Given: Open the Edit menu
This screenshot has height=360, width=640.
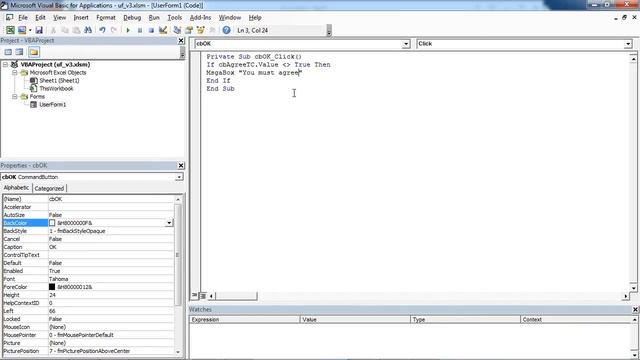Looking at the screenshot, I should [40, 18].
